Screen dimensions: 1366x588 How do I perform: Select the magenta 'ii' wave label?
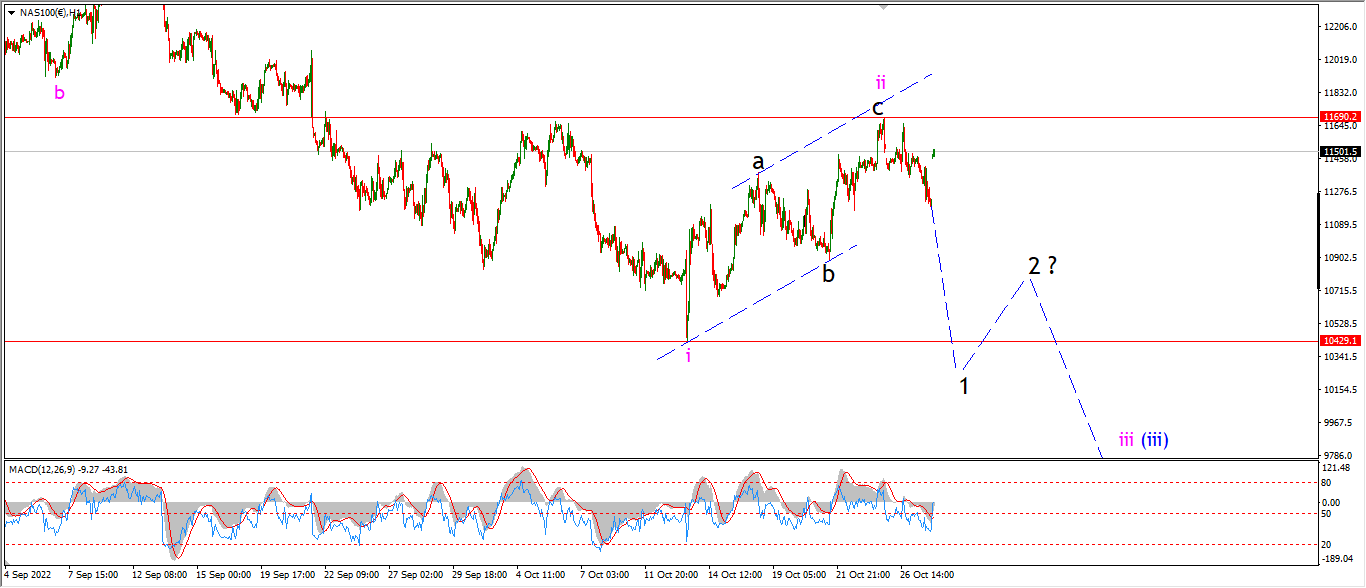click(880, 81)
